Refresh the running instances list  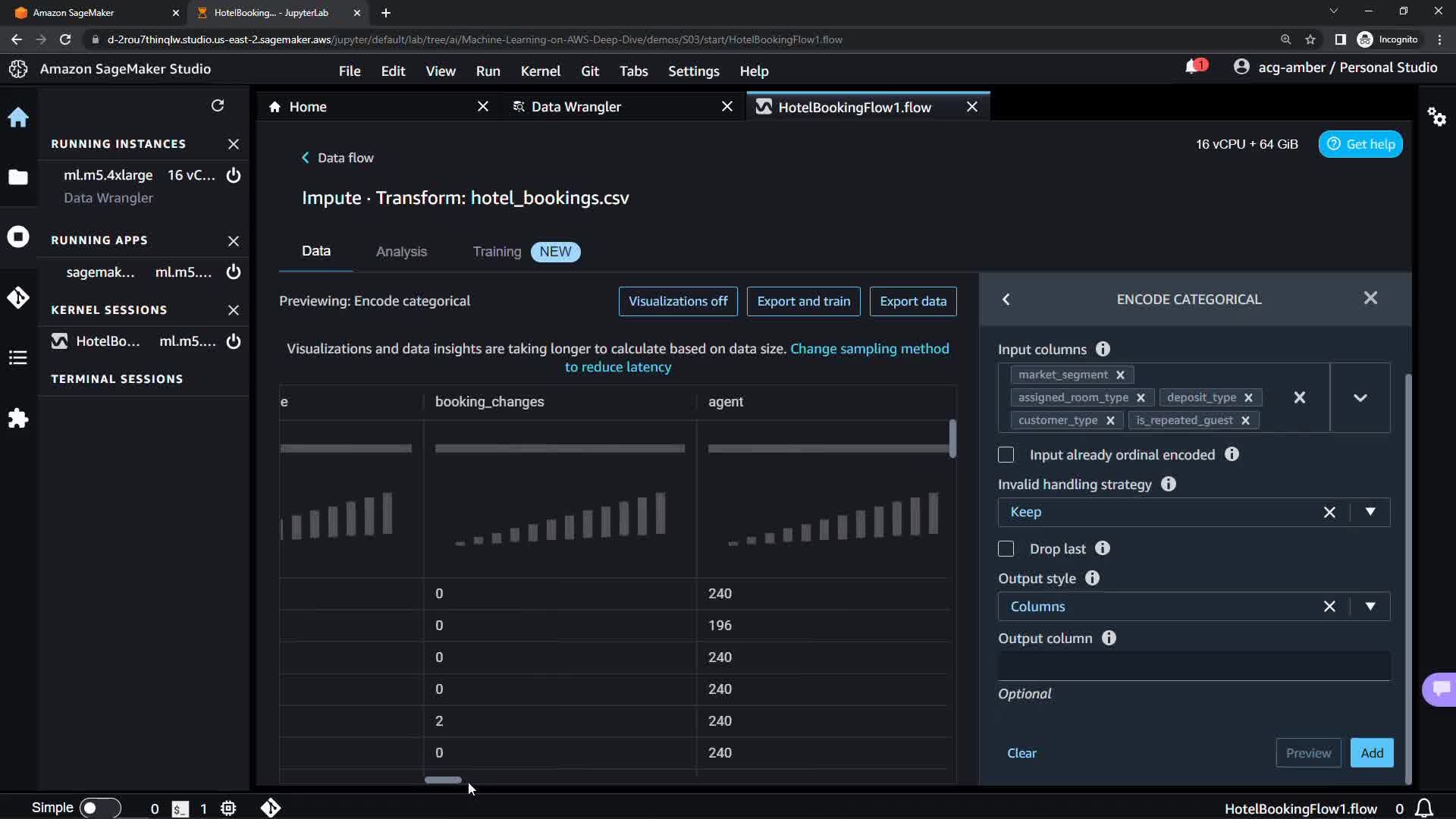coord(218,105)
